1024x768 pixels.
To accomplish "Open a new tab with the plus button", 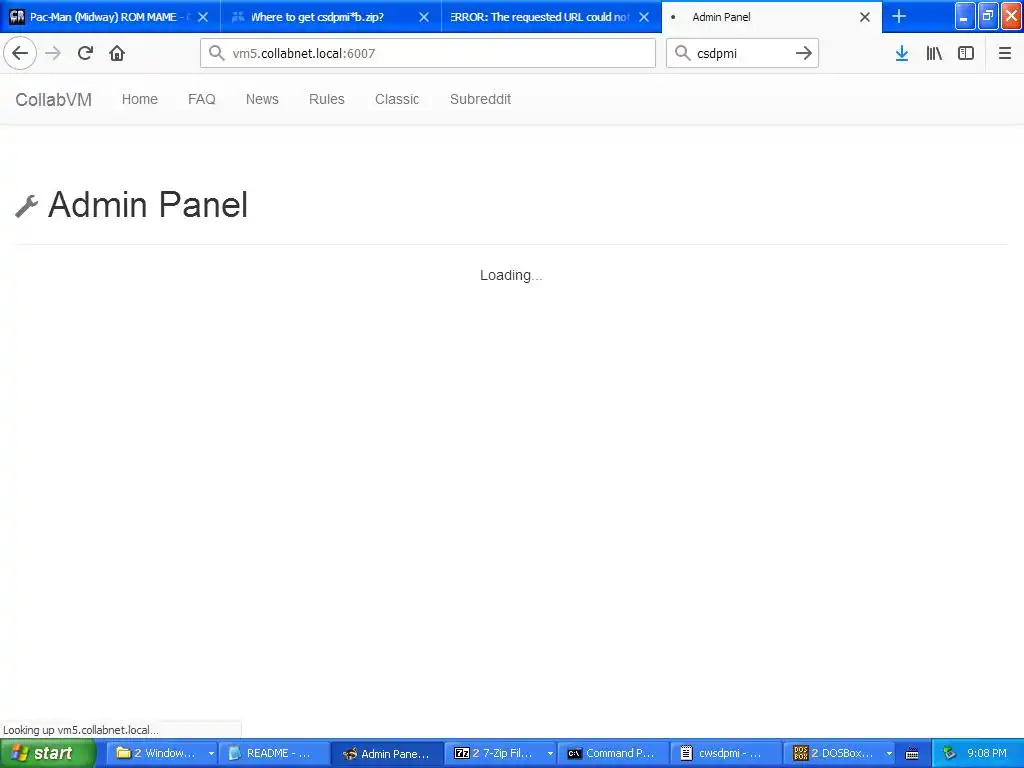I will point(899,16).
